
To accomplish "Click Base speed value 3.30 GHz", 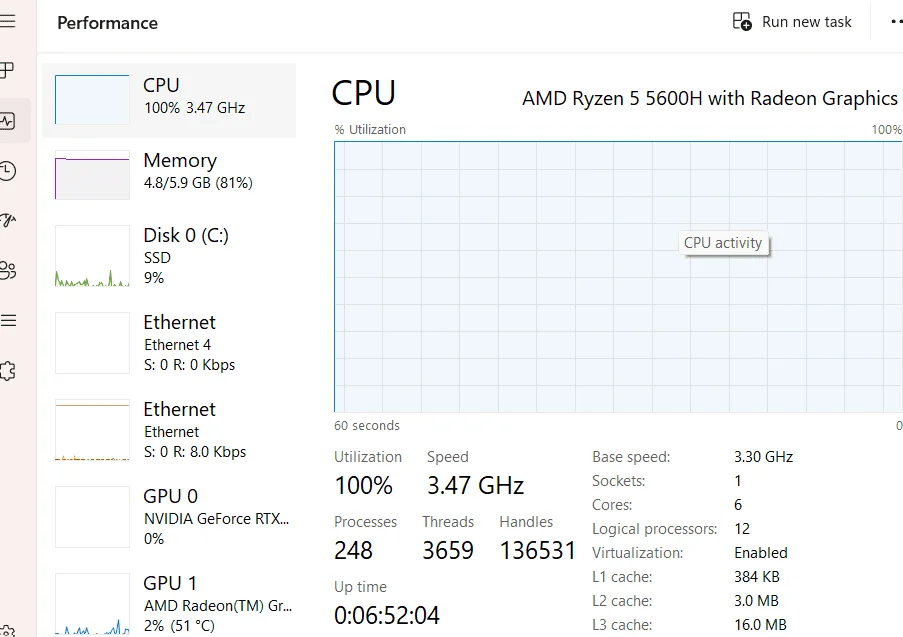I will (763, 457).
